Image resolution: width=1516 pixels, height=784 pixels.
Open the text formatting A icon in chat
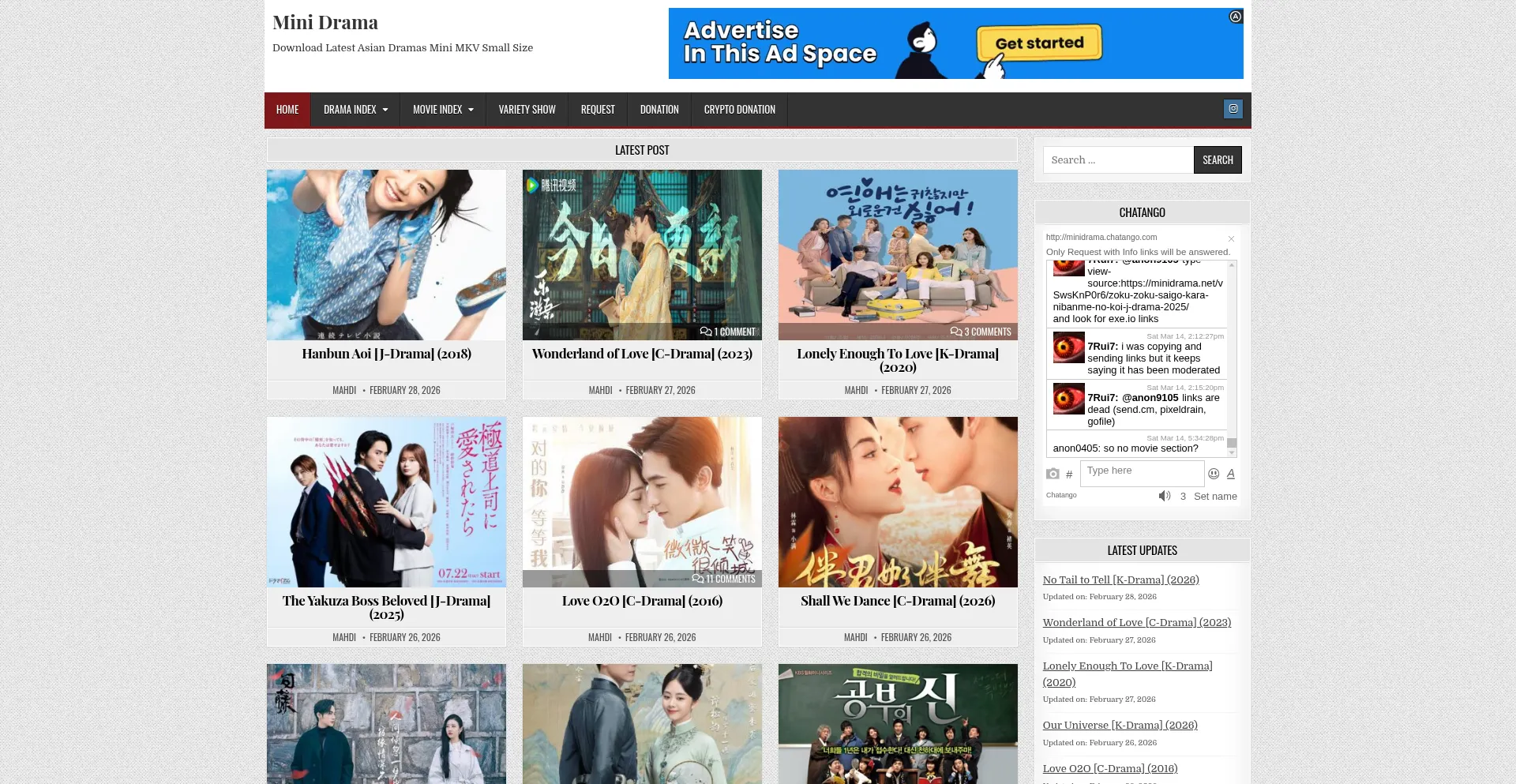pyautogui.click(x=1230, y=474)
